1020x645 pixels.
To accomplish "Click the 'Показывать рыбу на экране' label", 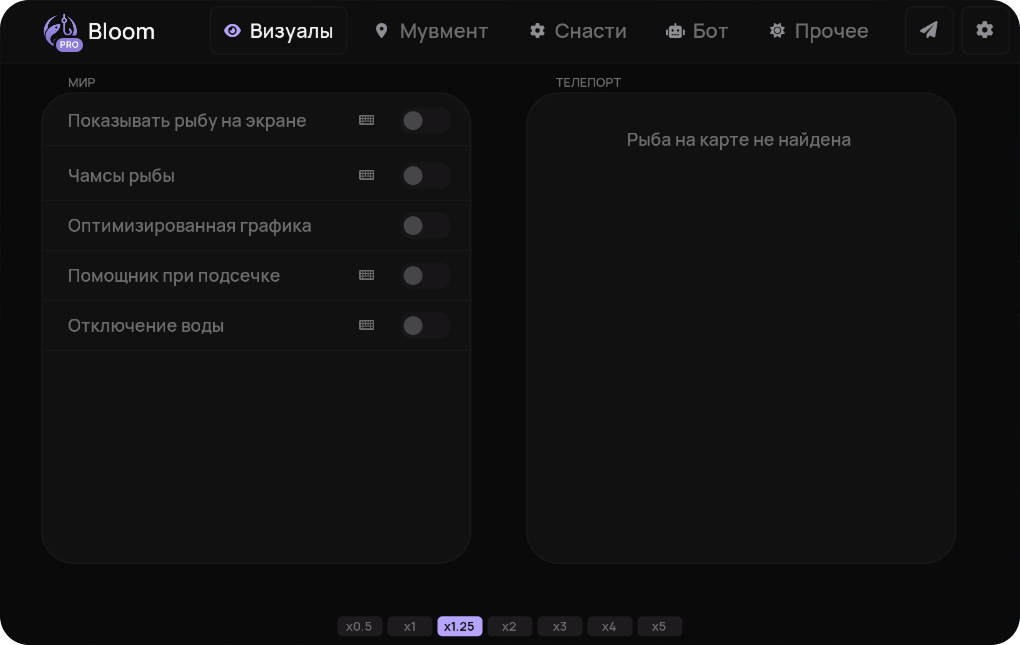I will pyautogui.click(x=187, y=121).
